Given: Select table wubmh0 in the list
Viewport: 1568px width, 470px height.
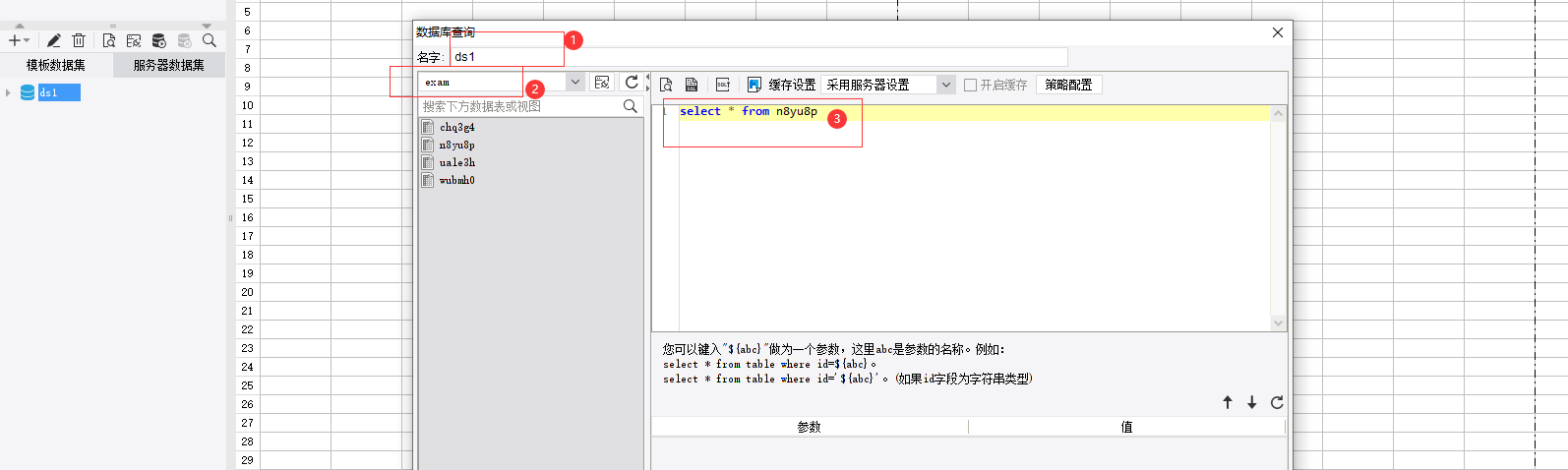Looking at the screenshot, I should click(x=457, y=180).
